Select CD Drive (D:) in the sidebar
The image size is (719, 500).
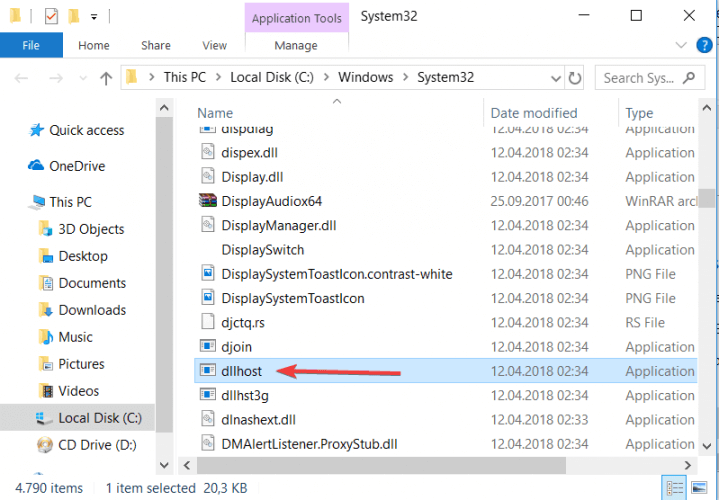click(x=87, y=445)
